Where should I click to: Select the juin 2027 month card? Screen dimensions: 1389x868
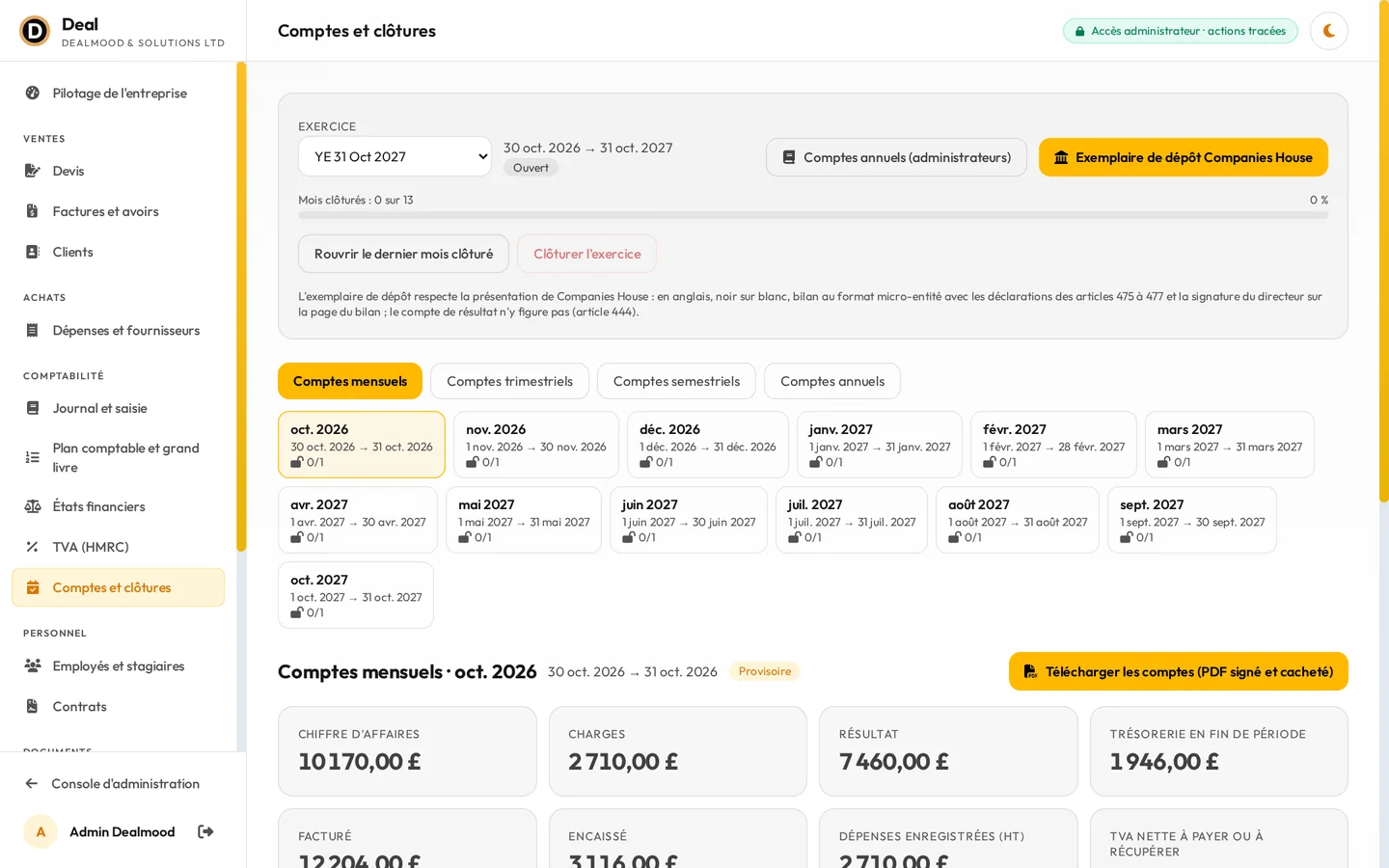point(689,520)
